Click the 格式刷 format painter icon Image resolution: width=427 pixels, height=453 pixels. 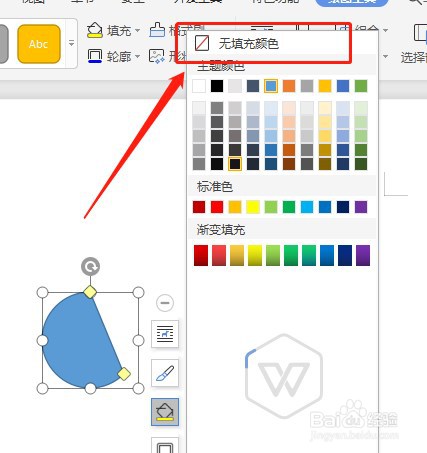tap(157, 30)
